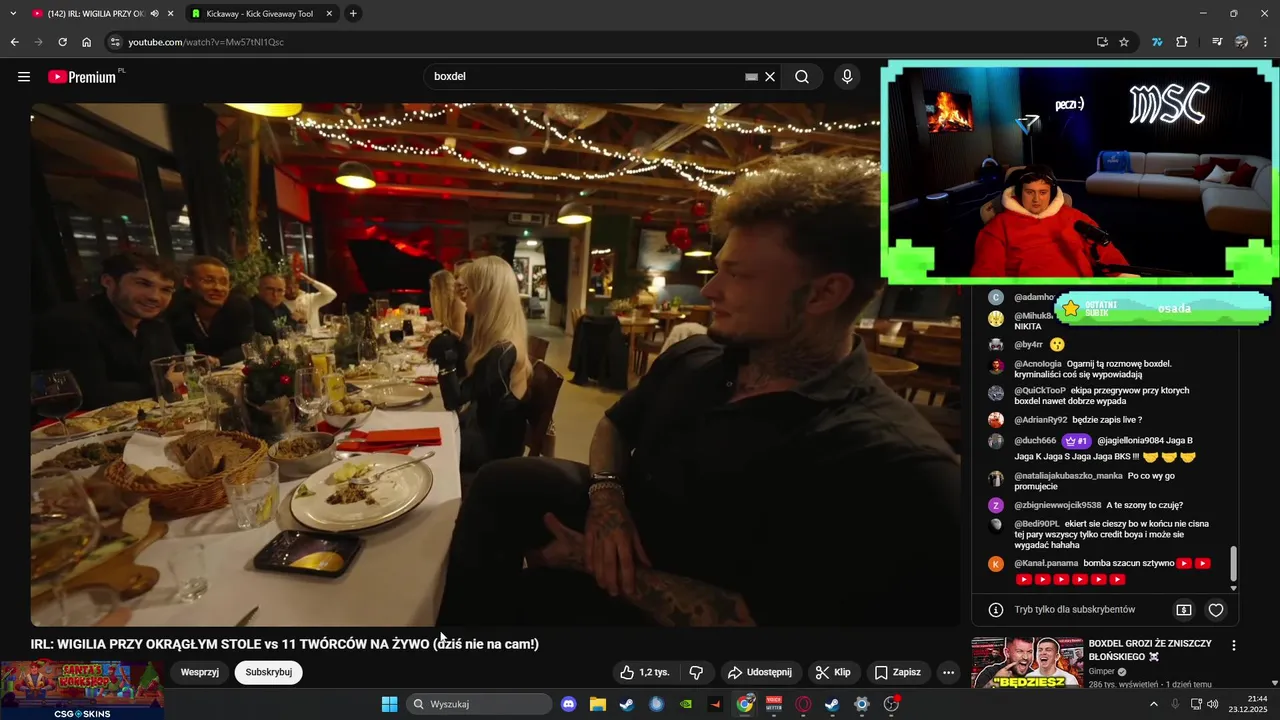The image size is (1280, 720).
Task: Subscribe using the Subskrybuj button
Action: coord(269,673)
